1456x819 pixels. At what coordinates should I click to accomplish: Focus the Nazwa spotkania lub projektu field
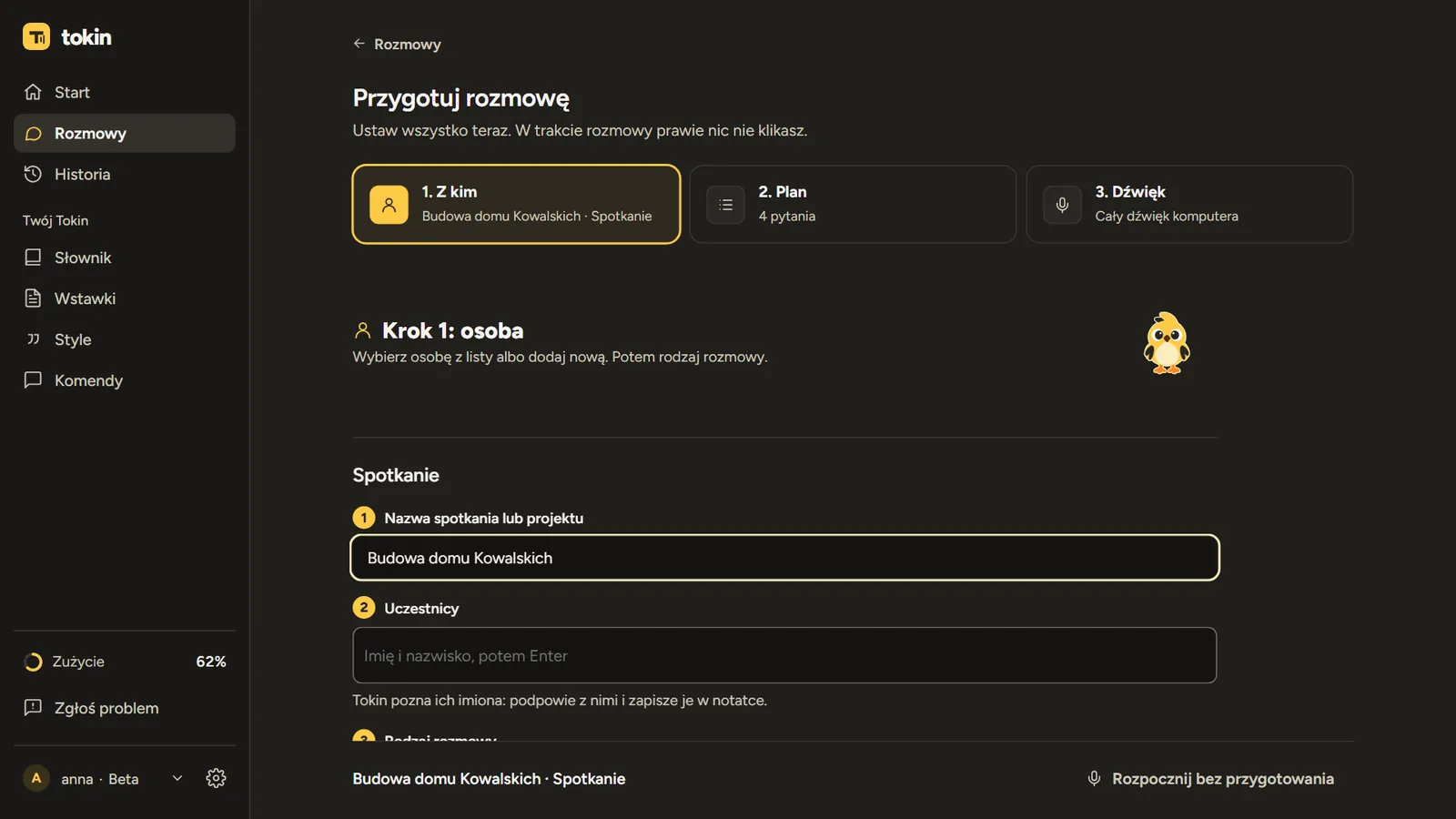pos(784,558)
